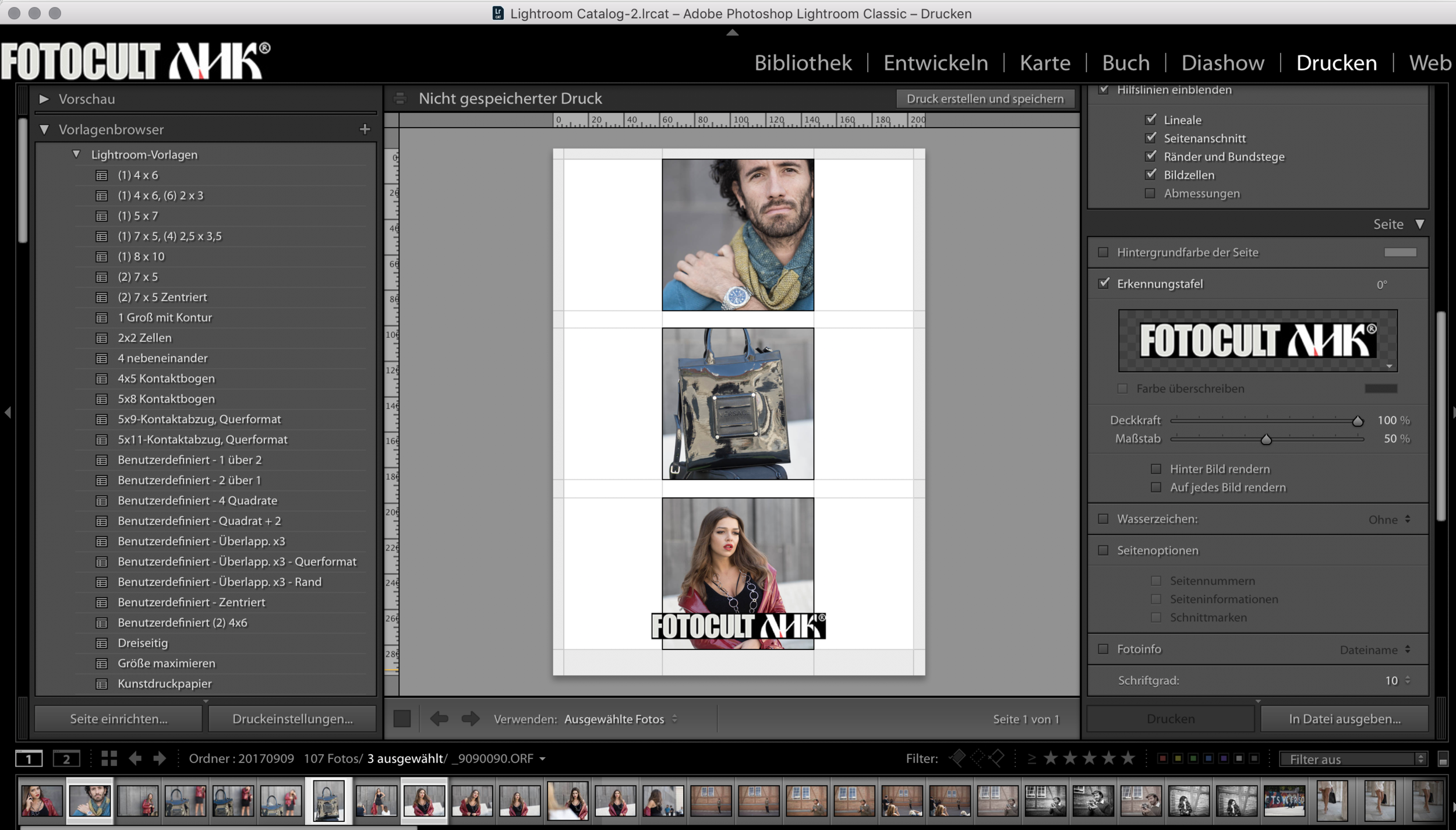Uncheck Hilfslinien einblenden
This screenshot has width=1456, height=830.
click(1104, 90)
